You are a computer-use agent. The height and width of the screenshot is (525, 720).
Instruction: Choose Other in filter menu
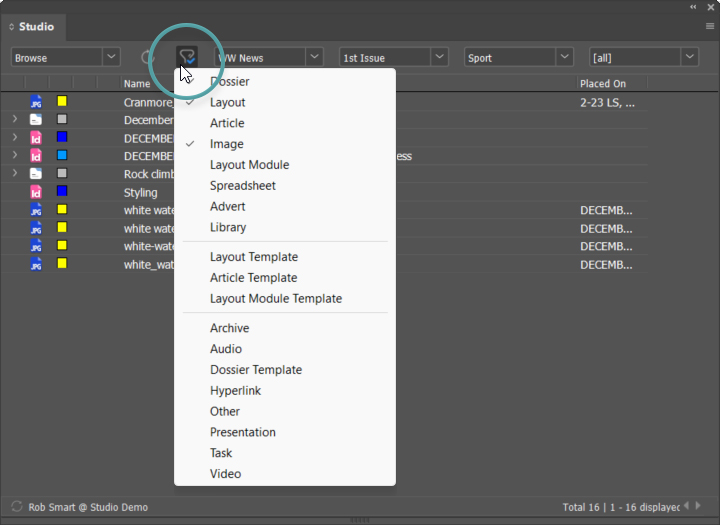point(285,411)
